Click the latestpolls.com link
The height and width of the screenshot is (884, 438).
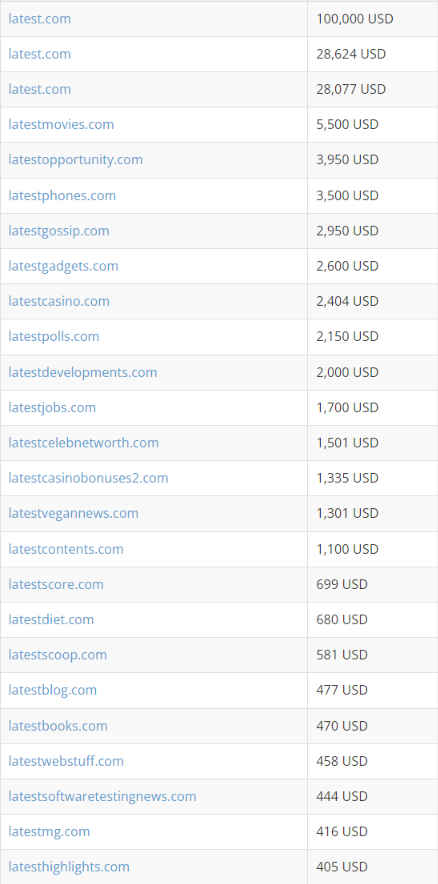coord(54,337)
